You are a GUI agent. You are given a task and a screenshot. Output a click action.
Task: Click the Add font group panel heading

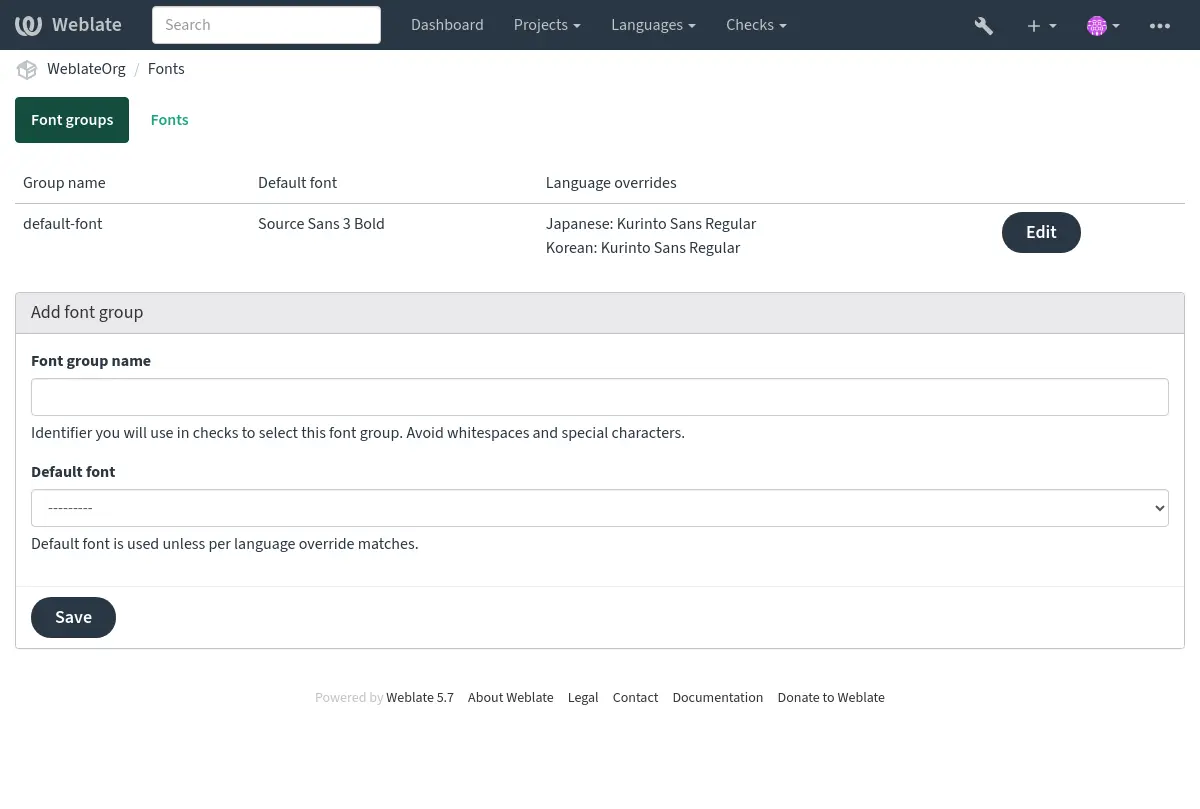pyautogui.click(x=87, y=312)
